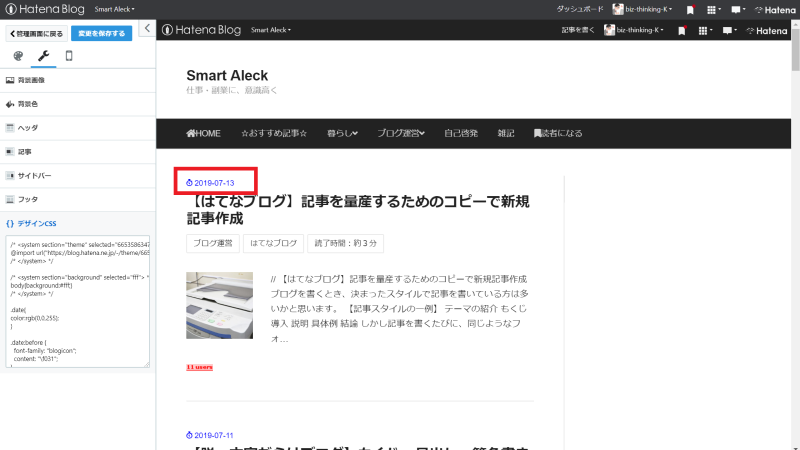Viewport: 800px width, 450px height.
Task: Open the preview header services grid icon
Action: (x=705, y=31)
